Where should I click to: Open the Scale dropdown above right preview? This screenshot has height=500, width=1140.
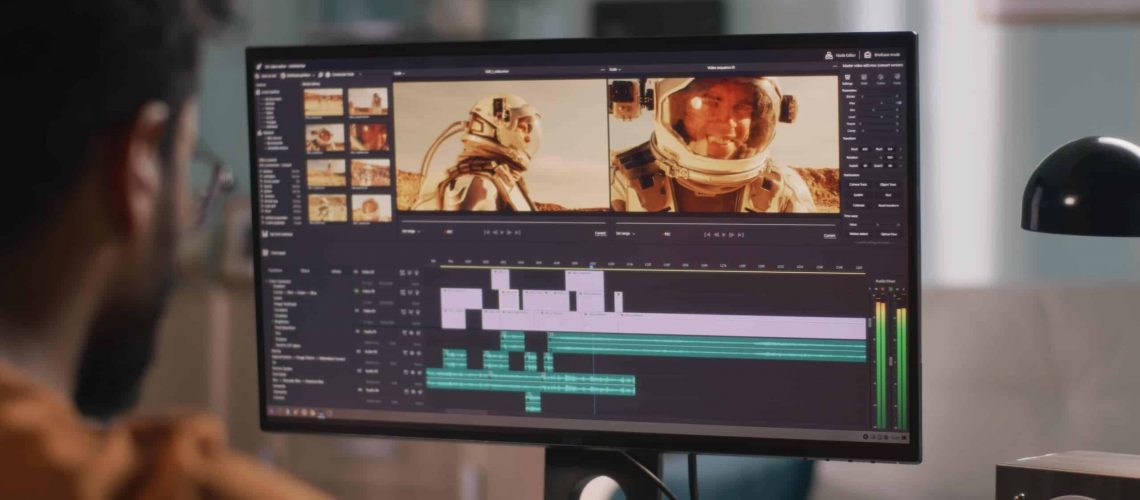click(x=615, y=70)
